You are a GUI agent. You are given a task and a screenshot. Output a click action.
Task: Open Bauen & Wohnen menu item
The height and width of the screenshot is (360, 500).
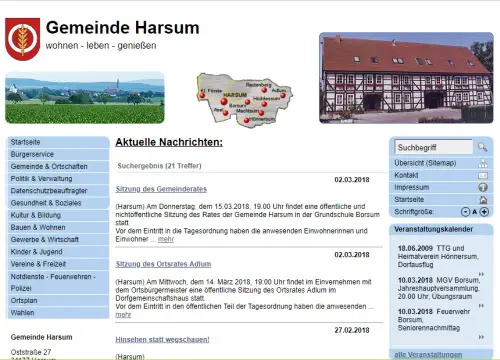point(58,227)
